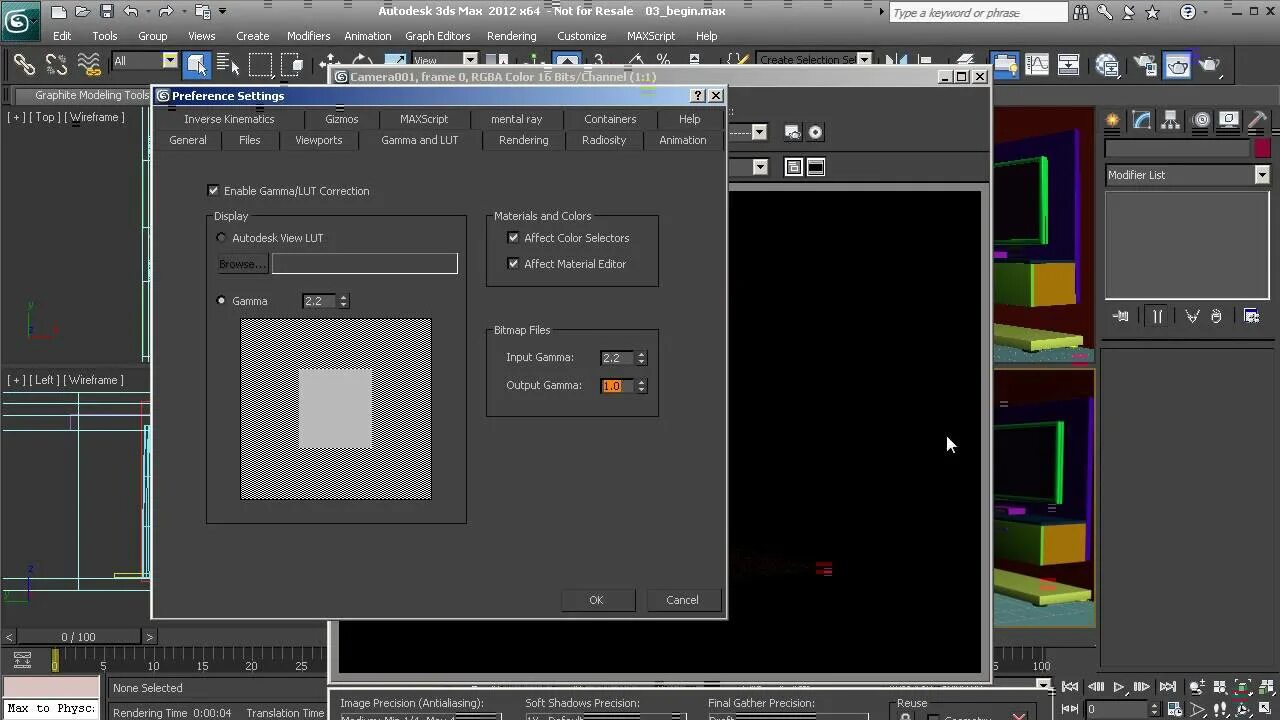
Task: Click Maximize Viewport Toggle icon
Action: tap(1266, 709)
